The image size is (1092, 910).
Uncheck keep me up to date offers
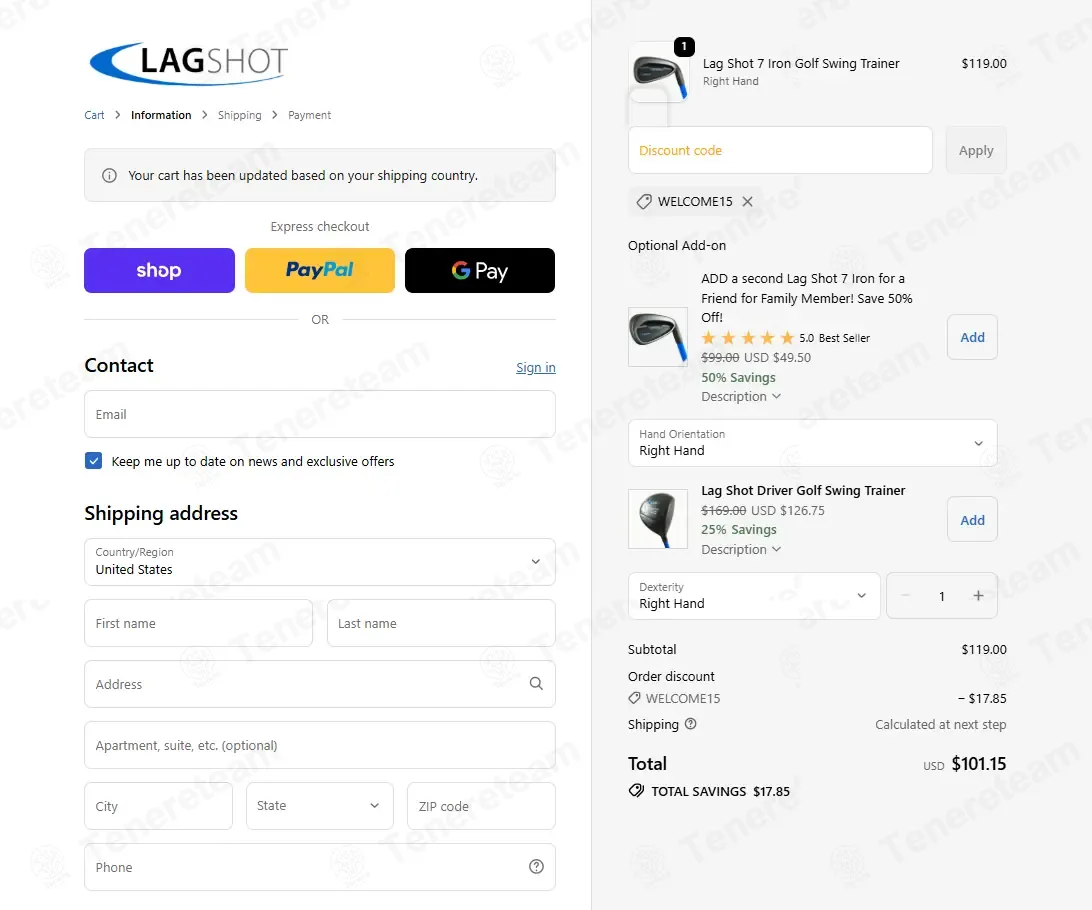(x=93, y=460)
